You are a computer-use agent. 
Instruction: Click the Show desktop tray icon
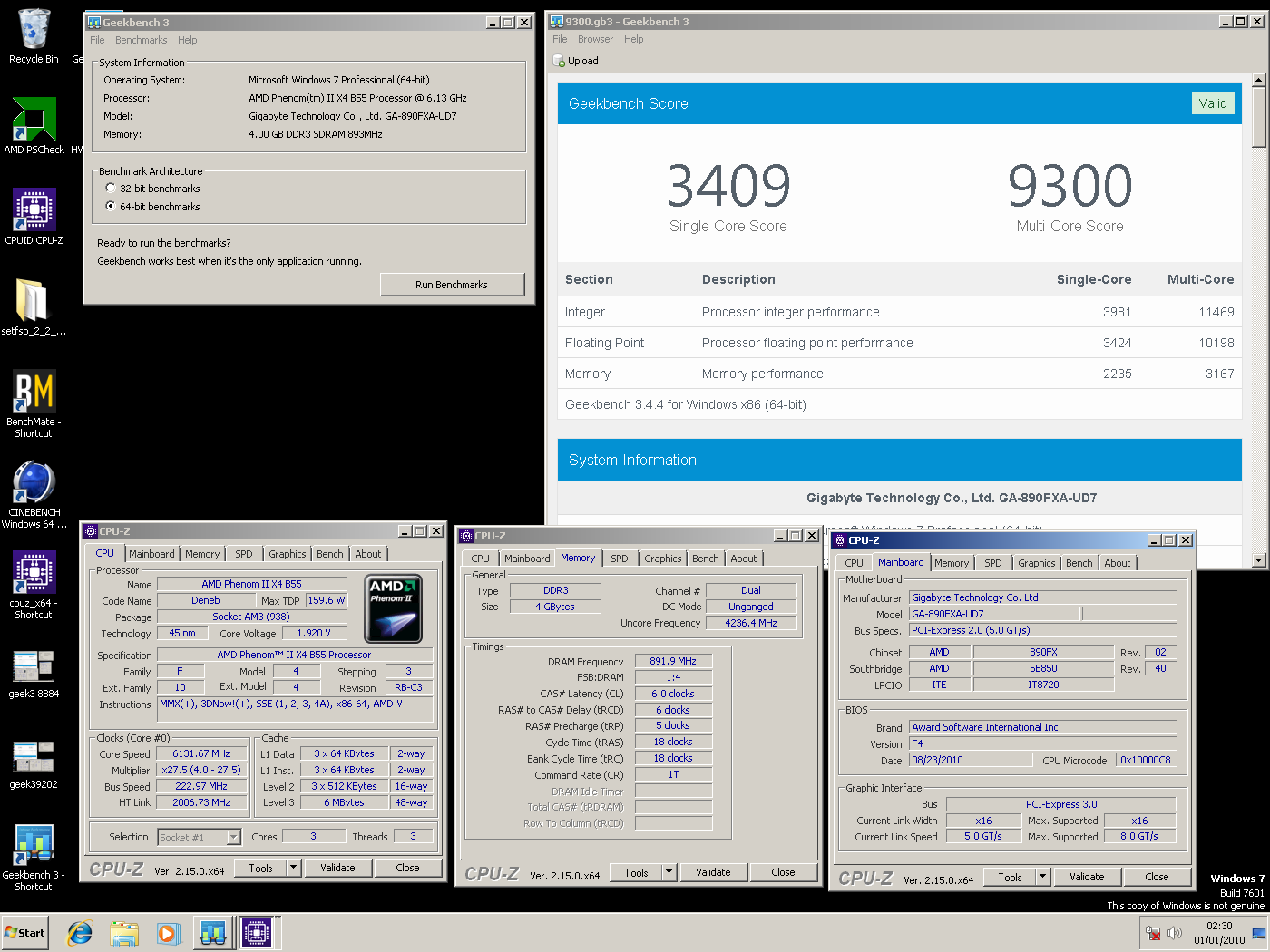(1258, 933)
